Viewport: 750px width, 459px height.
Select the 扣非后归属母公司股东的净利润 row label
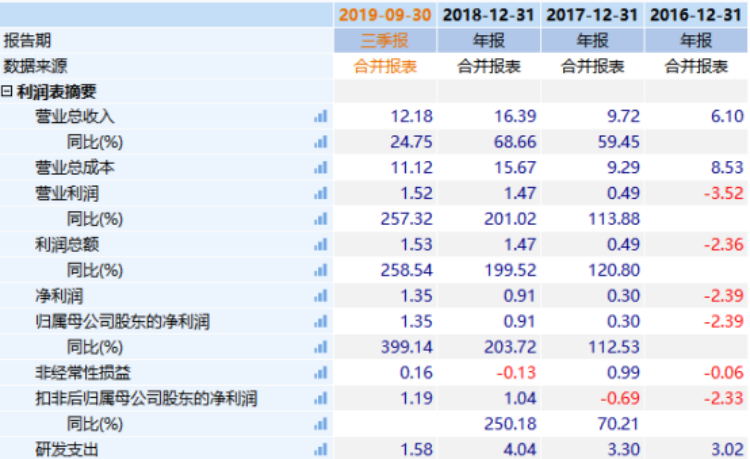[146, 398]
